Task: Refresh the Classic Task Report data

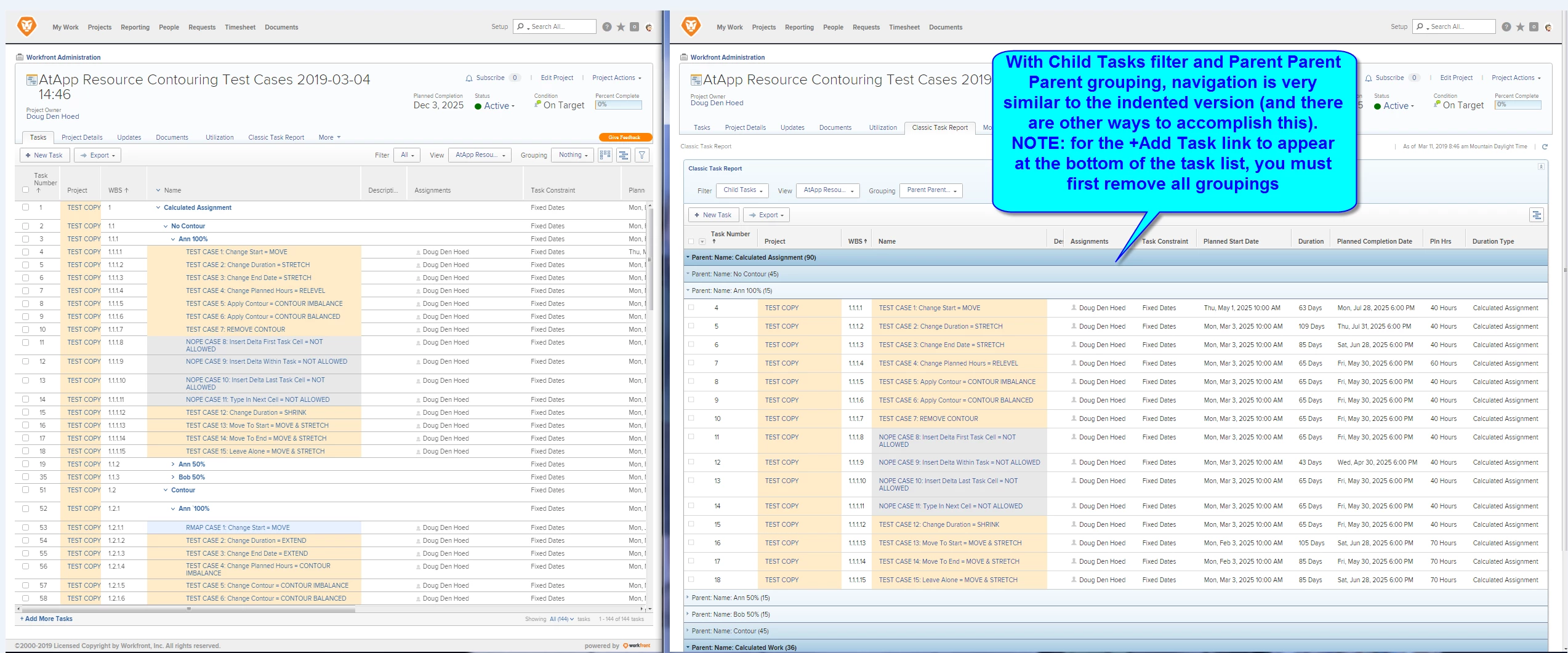Action: pyautogui.click(x=1545, y=146)
